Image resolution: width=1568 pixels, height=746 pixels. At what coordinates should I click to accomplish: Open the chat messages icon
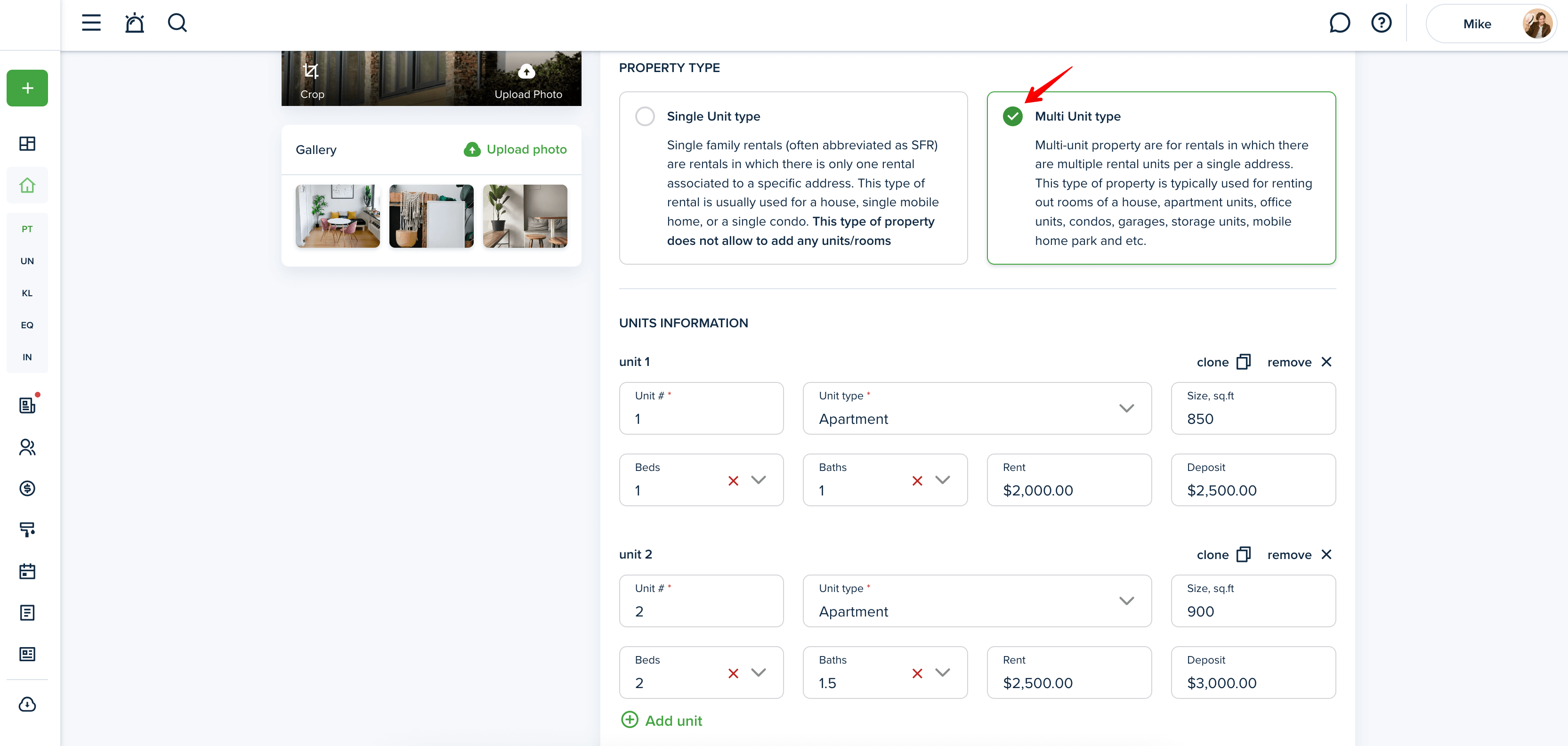pos(1339,23)
